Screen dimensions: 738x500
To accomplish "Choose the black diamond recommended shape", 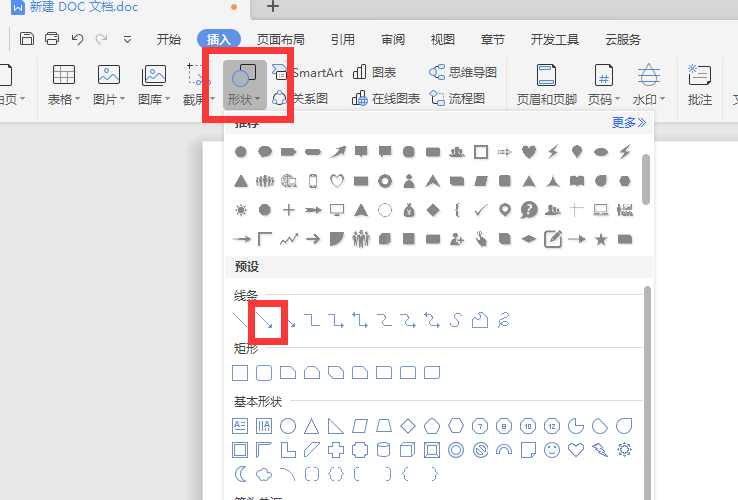I will (x=433, y=210).
